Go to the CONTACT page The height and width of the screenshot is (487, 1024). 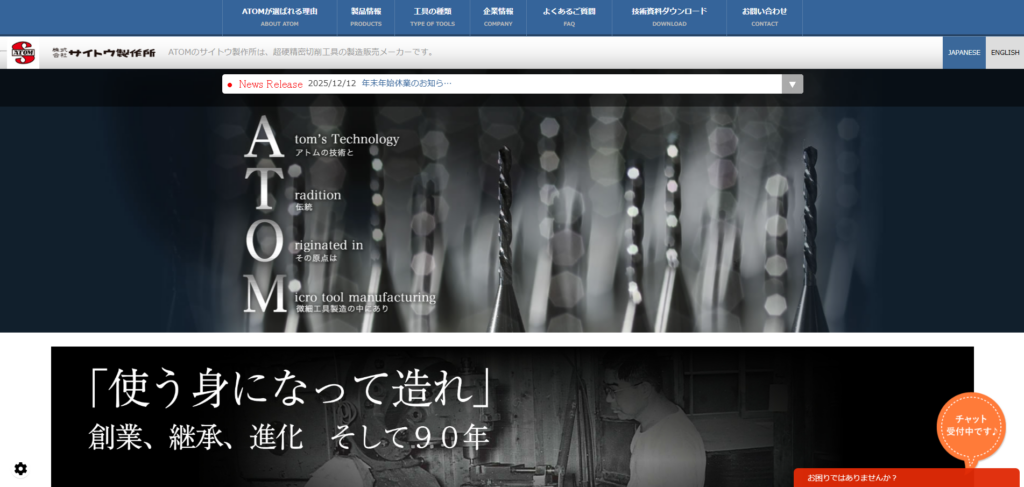[x=764, y=16]
